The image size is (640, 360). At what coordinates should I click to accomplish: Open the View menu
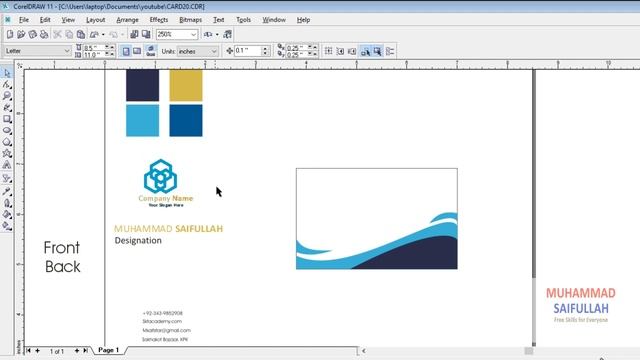(x=68, y=20)
